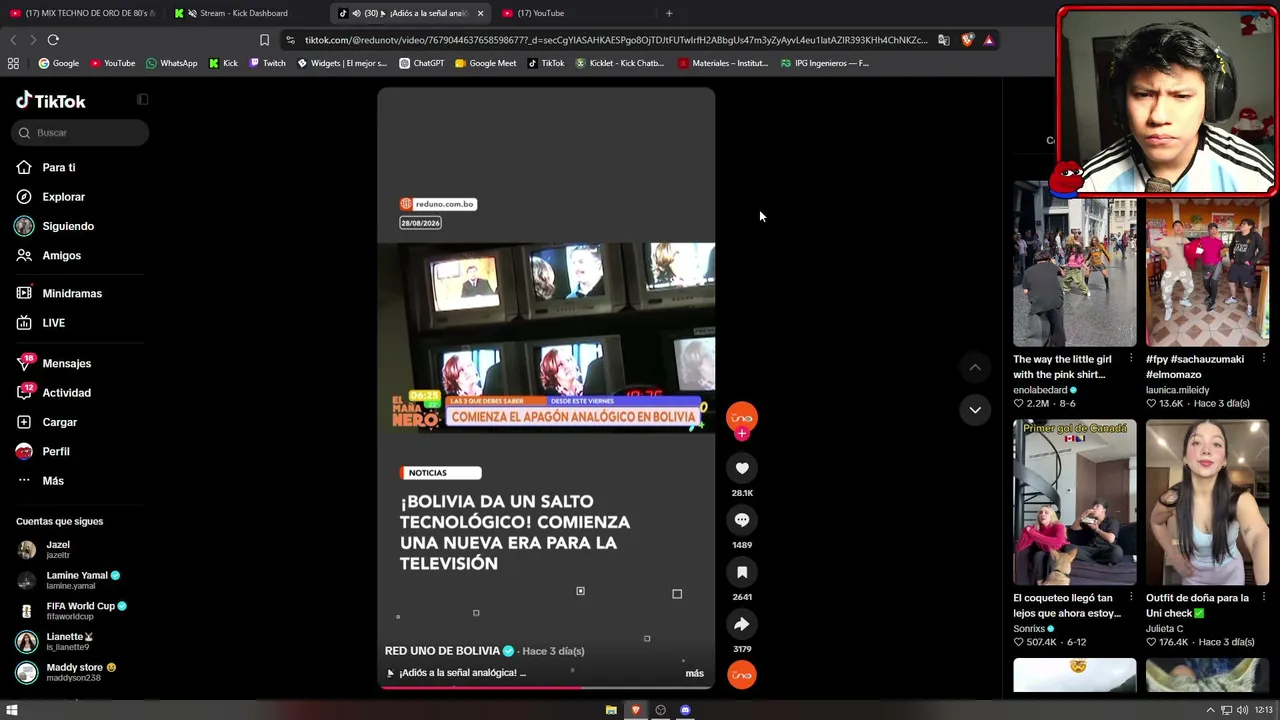Seek on the video progress bar
1280x720 pixels.
pyautogui.click(x=546, y=687)
